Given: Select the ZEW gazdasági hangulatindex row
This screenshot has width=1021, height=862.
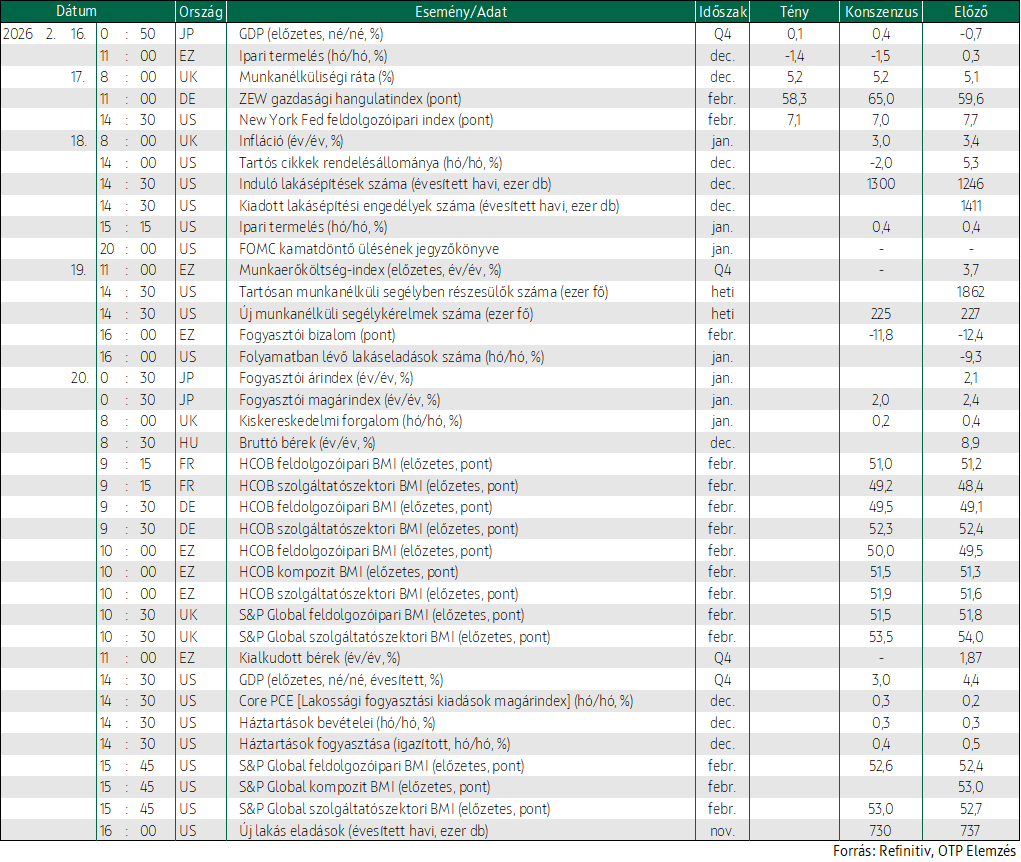Looking at the screenshot, I should click(x=510, y=99).
